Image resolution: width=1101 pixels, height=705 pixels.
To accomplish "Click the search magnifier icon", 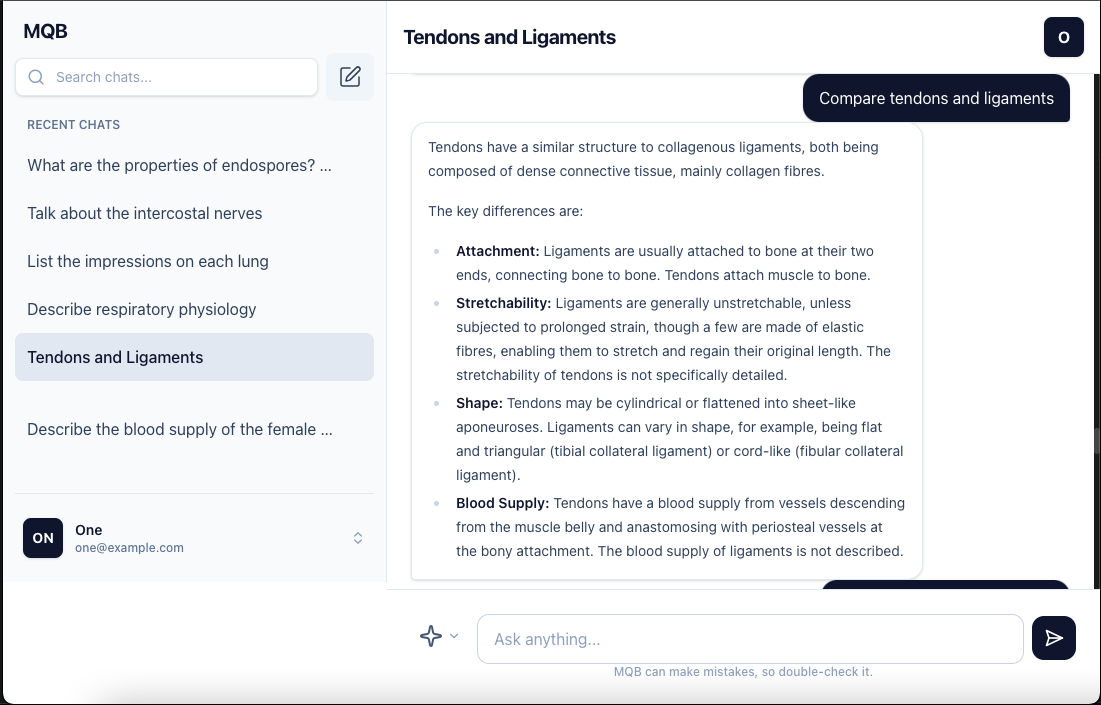I will coord(37,77).
